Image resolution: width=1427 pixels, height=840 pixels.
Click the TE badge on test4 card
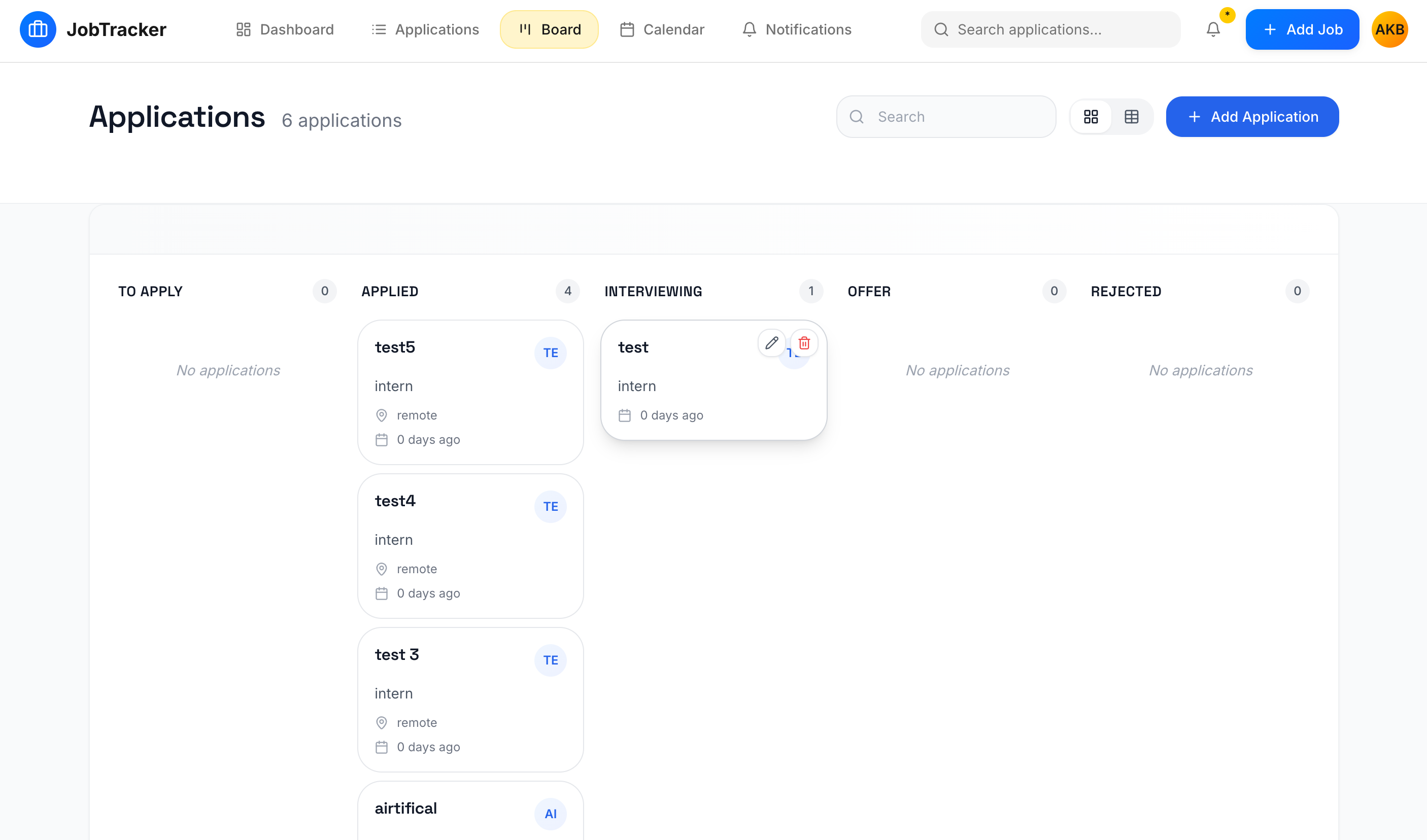coord(551,507)
